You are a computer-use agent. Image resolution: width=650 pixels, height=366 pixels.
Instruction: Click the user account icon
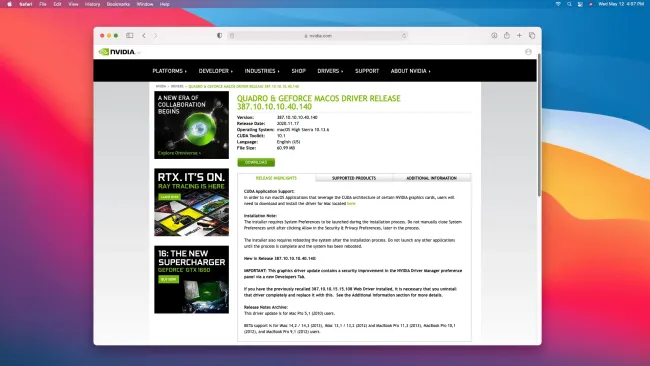(x=528, y=52)
